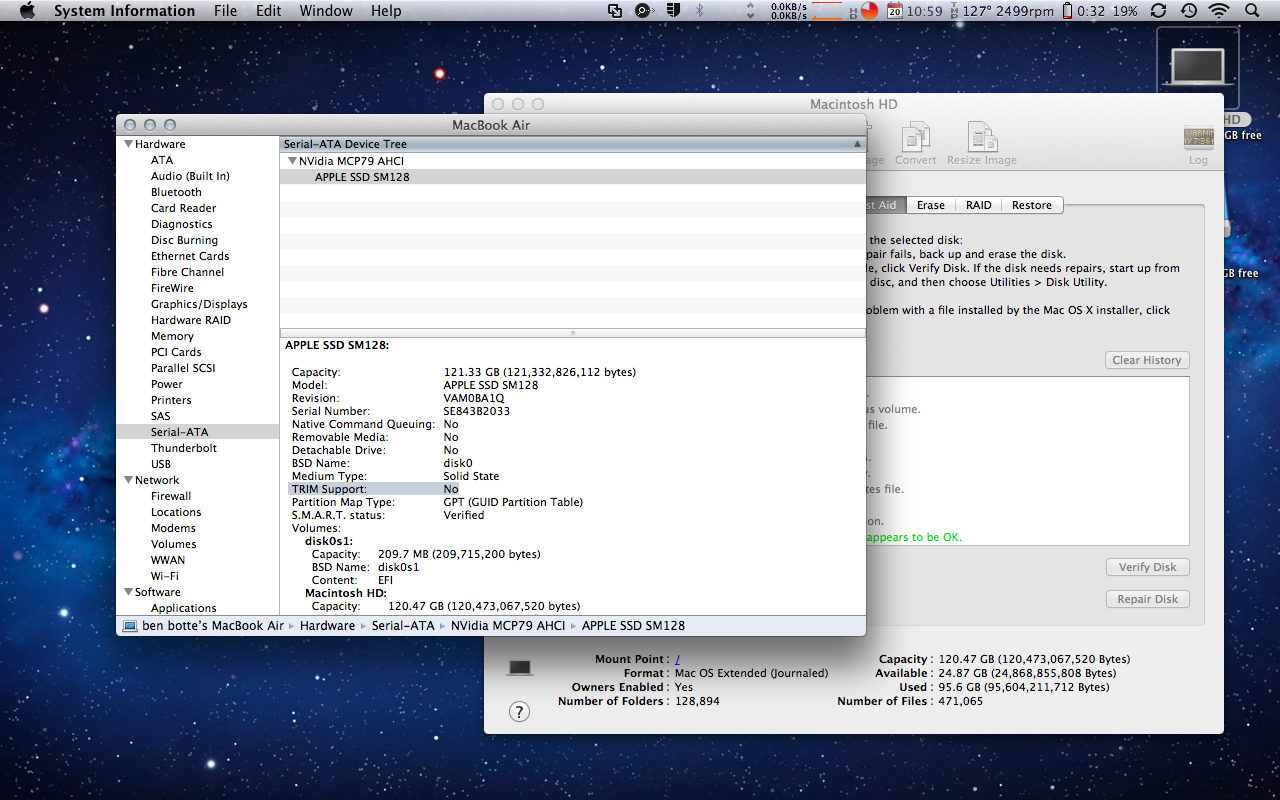Click the Serial-ATA Device Tree sort arrow
This screenshot has height=800, width=1280.
tap(857, 144)
